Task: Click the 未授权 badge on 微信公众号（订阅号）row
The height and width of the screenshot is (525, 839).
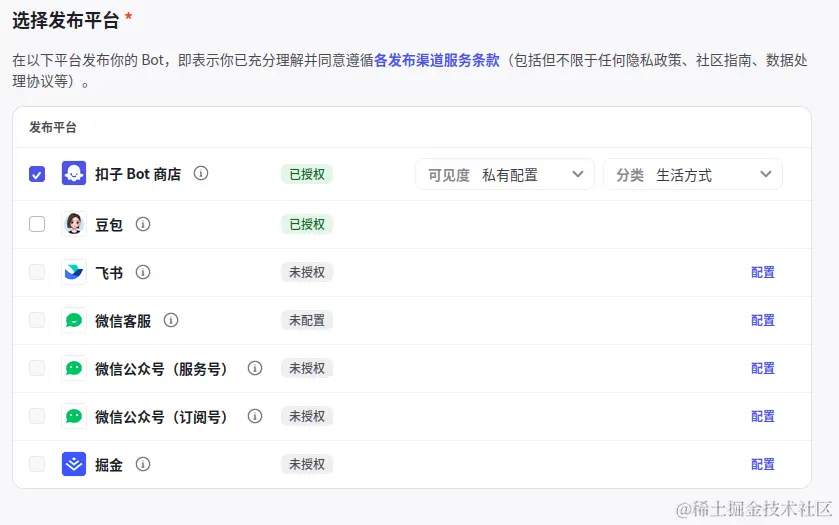Action: point(307,416)
